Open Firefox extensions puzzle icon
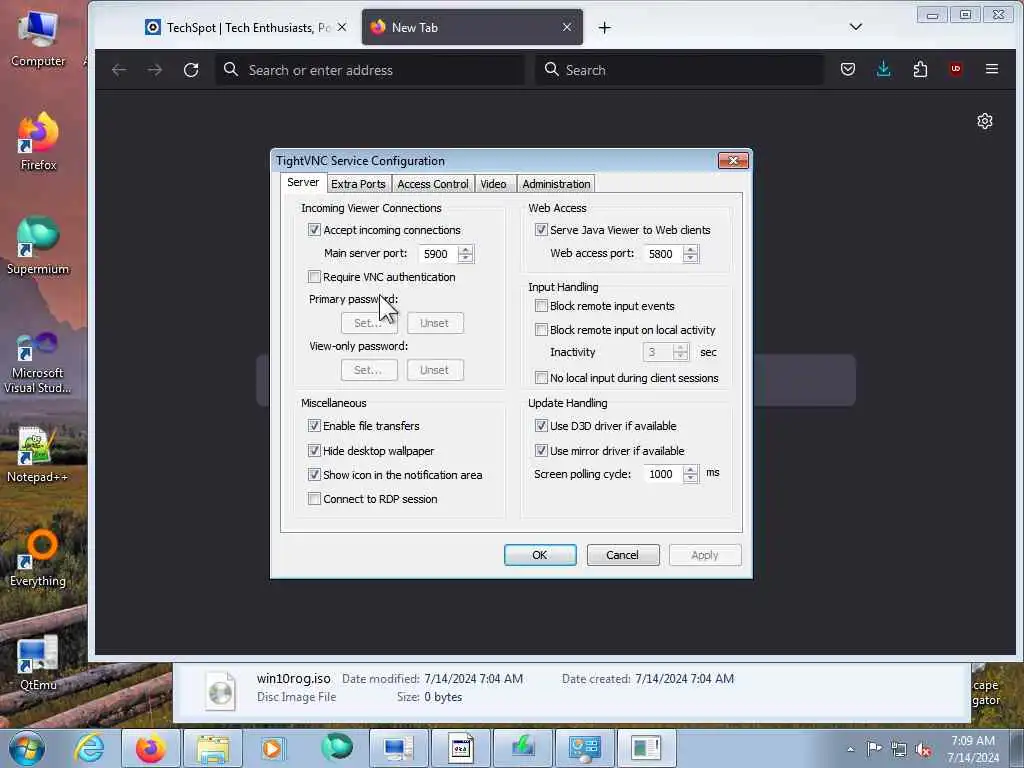1024x768 pixels. pos(920,69)
